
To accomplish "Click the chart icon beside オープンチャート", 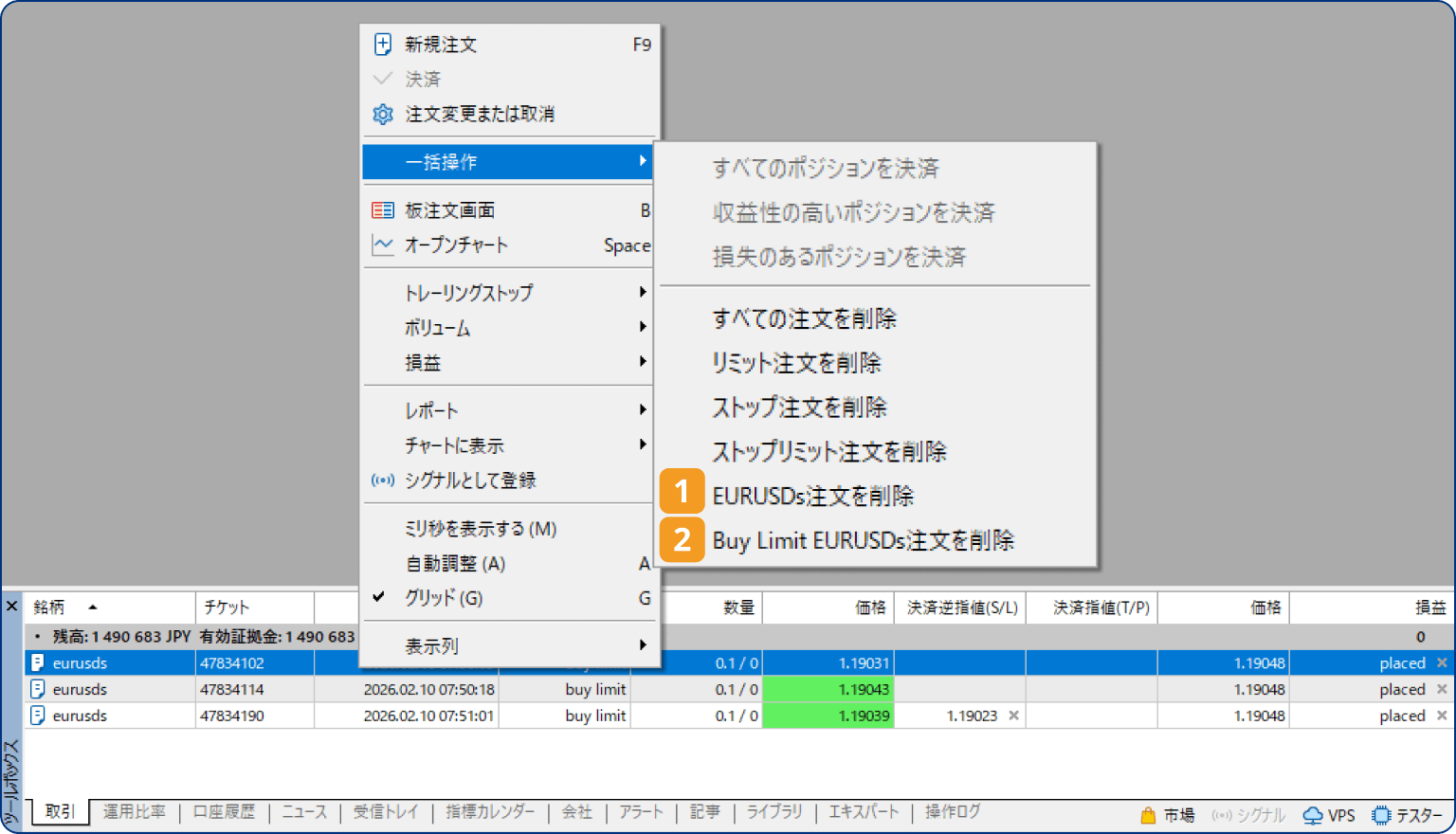I will click(382, 245).
